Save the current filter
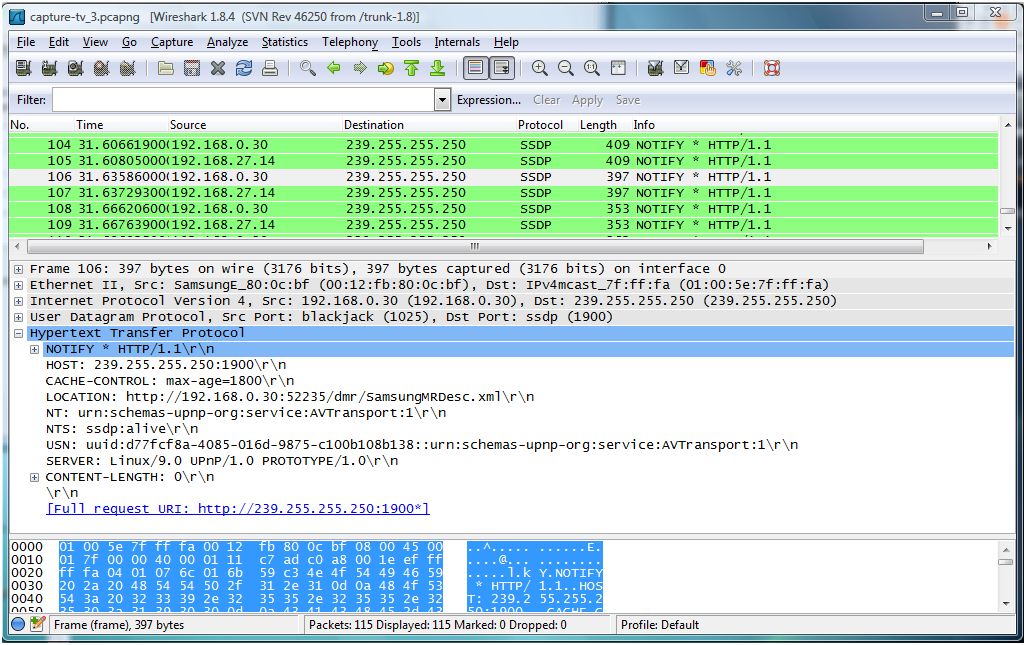The height and width of the screenshot is (645, 1026). pyautogui.click(x=628, y=100)
